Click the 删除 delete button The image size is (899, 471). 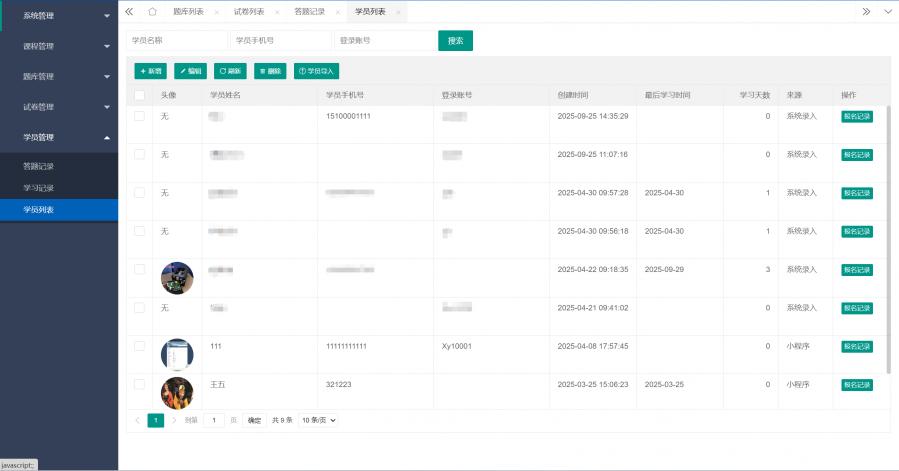pyautogui.click(x=270, y=71)
